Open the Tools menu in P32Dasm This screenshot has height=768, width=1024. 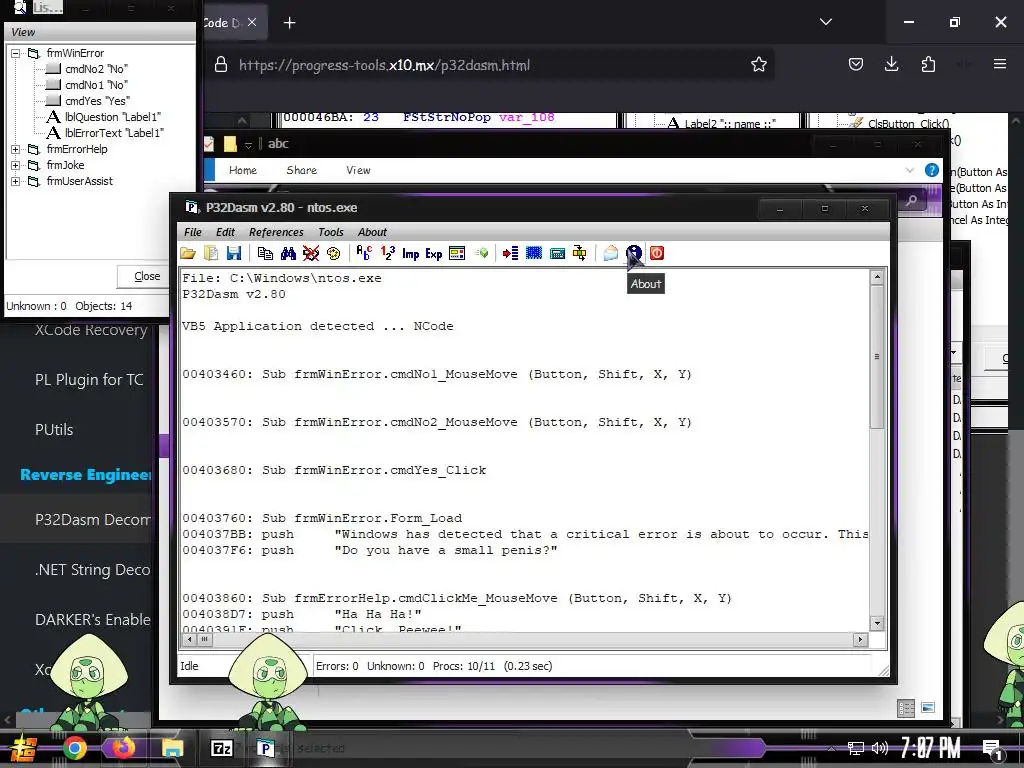point(330,232)
